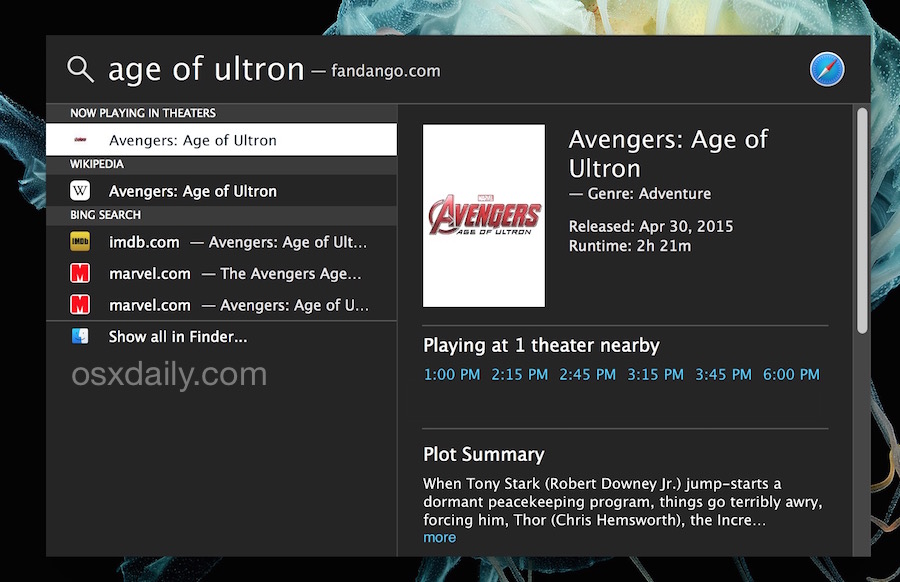Select the Wikipedia W icon
This screenshot has height=582, width=900.
click(81, 190)
